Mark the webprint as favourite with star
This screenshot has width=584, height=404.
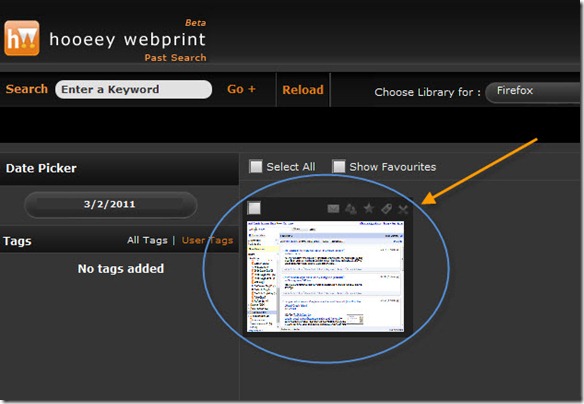368,208
